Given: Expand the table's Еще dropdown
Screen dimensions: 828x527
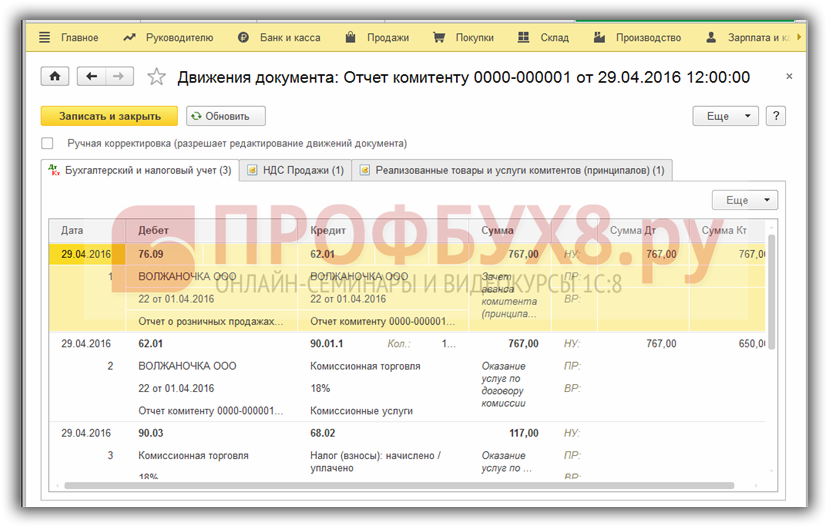Looking at the screenshot, I should 744,200.
